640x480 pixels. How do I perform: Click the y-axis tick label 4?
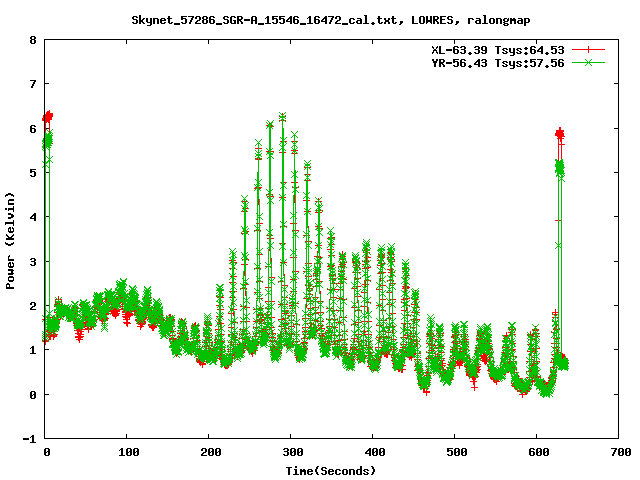33,217
